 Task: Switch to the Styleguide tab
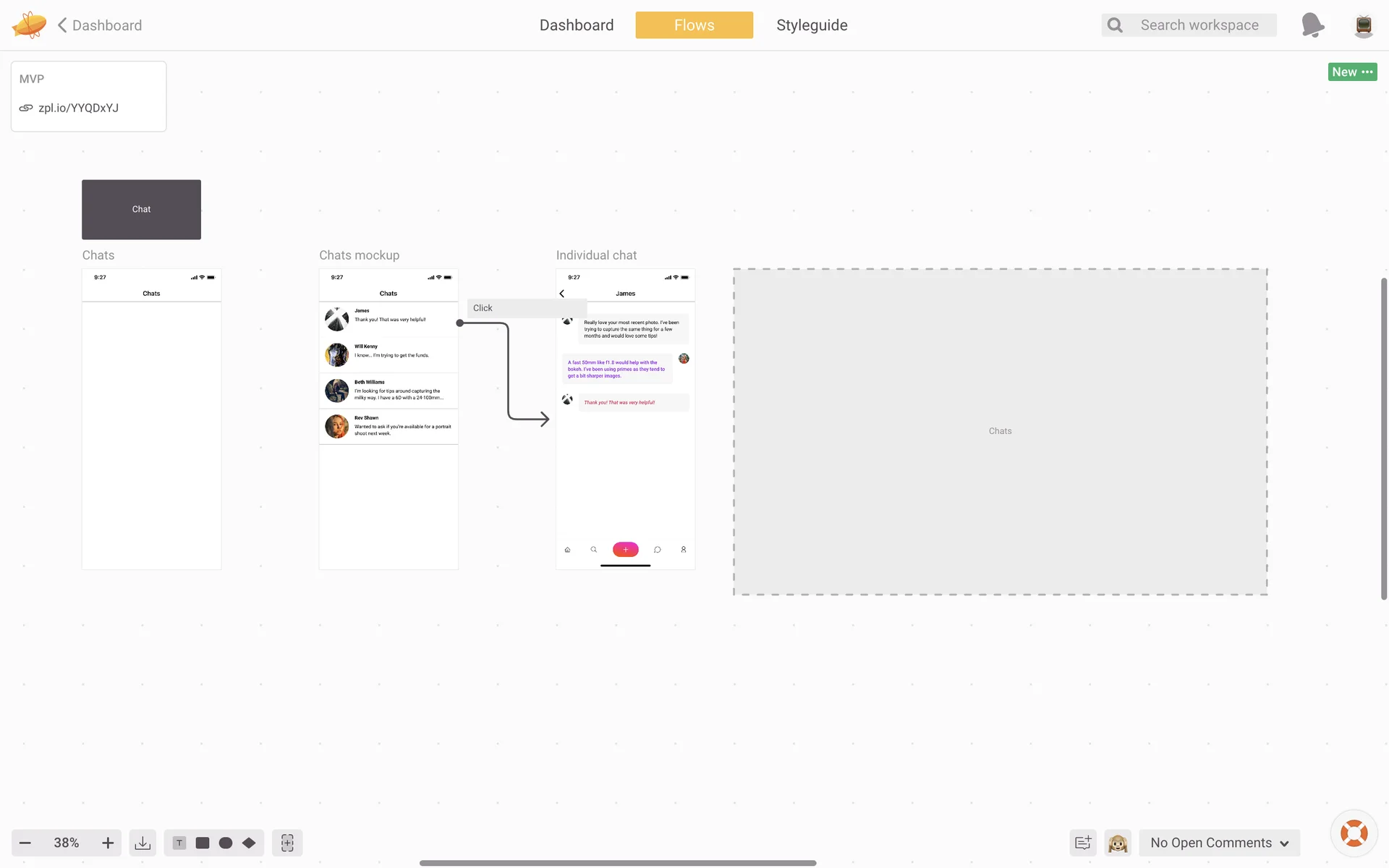coord(812,25)
